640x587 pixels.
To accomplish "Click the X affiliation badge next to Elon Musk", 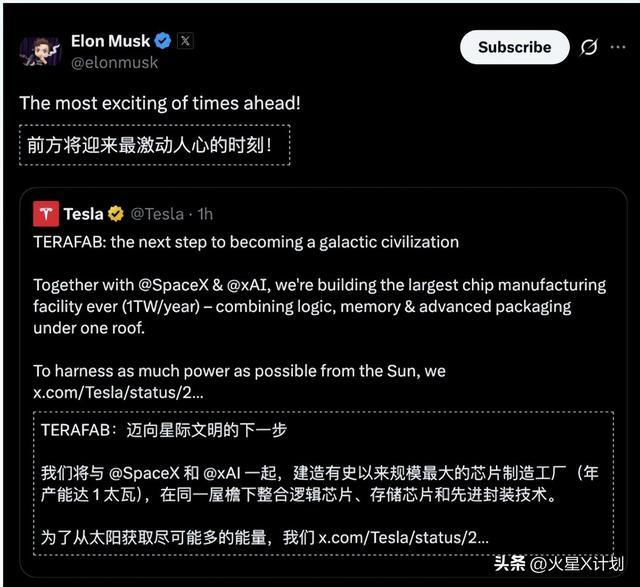I will (x=186, y=41).
